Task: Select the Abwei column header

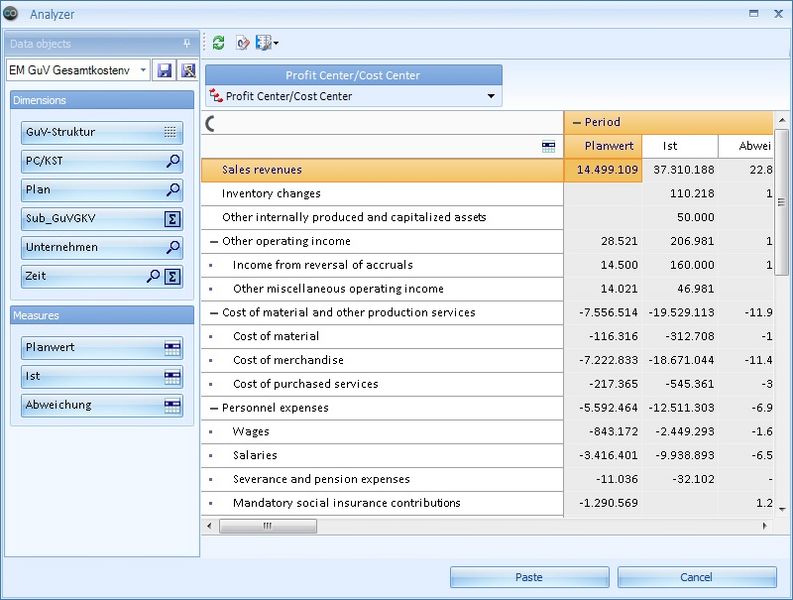Action: 746,146
